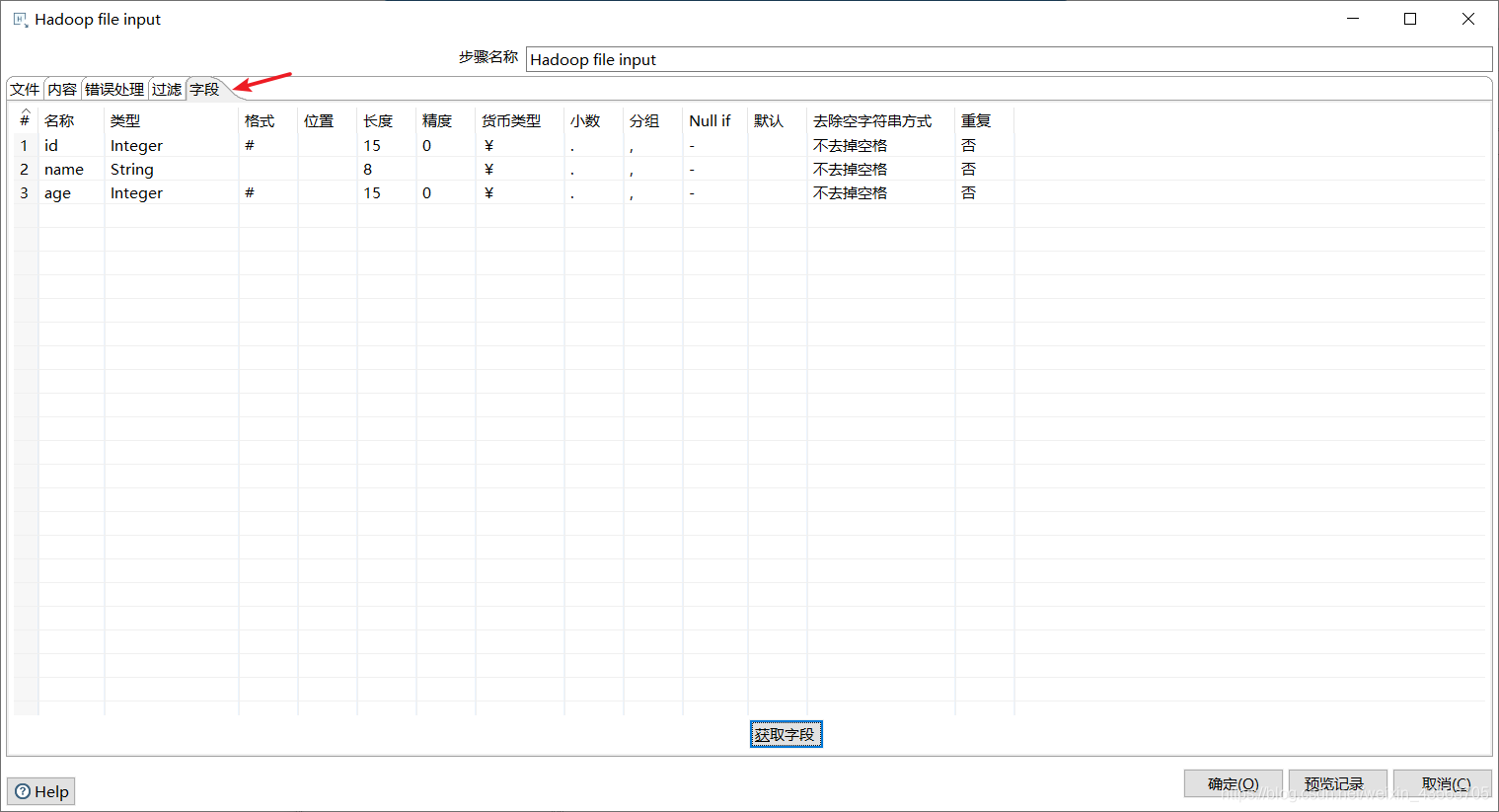Select row number 3
This screenshot has height=812, width=1499.
tap(26, 192)
